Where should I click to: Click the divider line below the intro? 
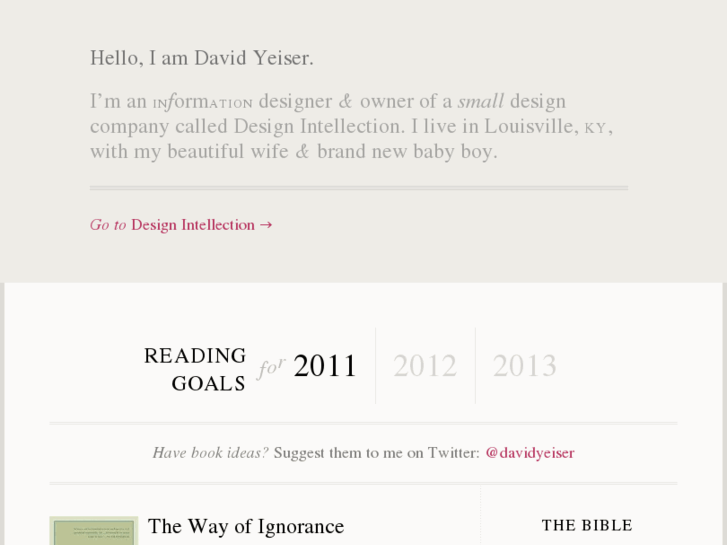[x=359, y=187]
